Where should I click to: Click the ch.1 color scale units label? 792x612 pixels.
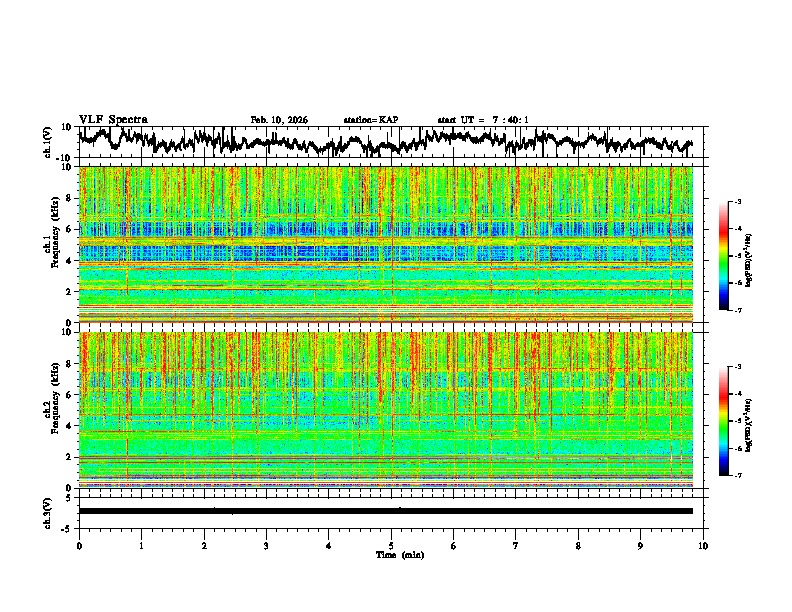(749, 260)
